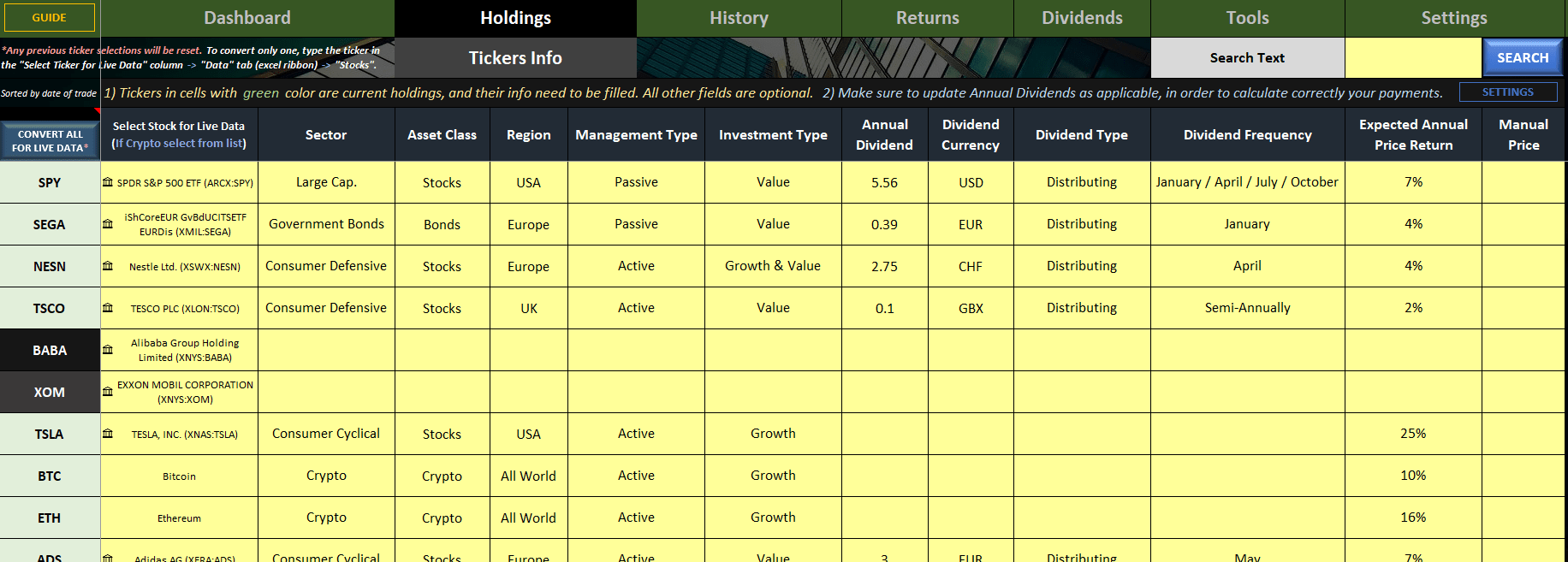Image resolution: width=1568 pixels, height=562 pixels.
Task: Select the SPY ticker cell
Action: [50, 182]
